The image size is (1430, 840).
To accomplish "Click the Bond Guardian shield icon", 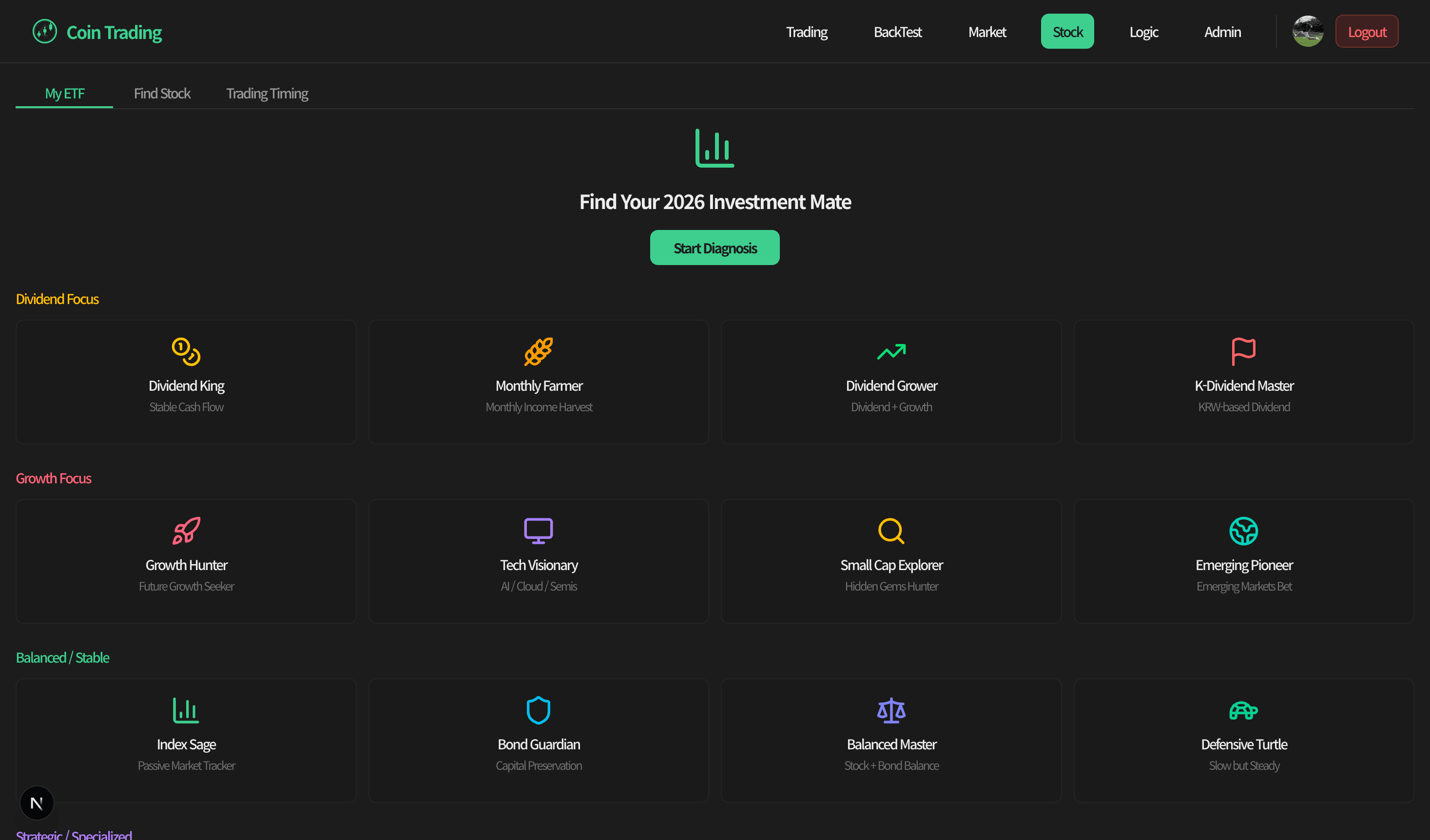I will [539, 710].
